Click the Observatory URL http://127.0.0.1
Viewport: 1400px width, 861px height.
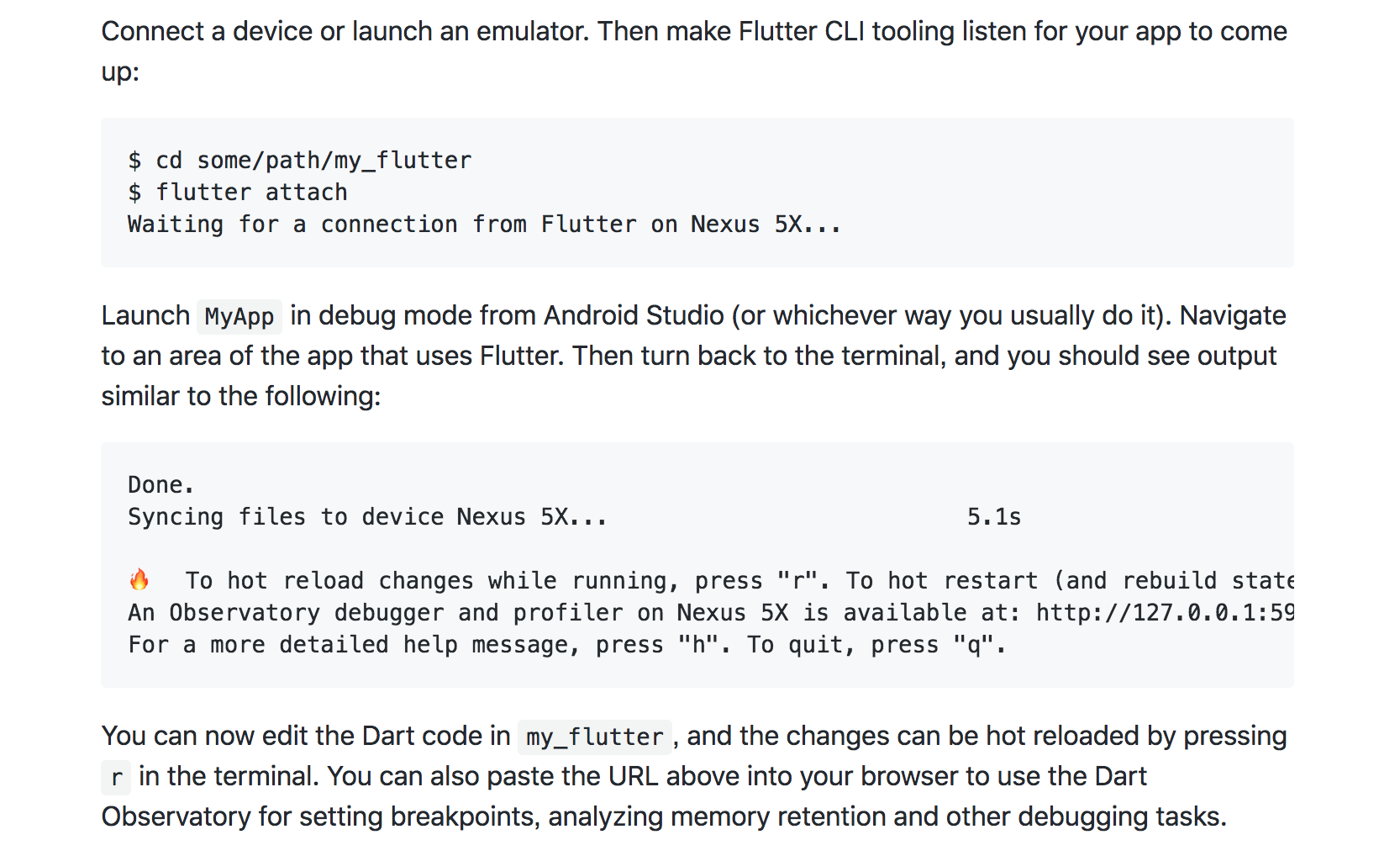click(1165, 612)
